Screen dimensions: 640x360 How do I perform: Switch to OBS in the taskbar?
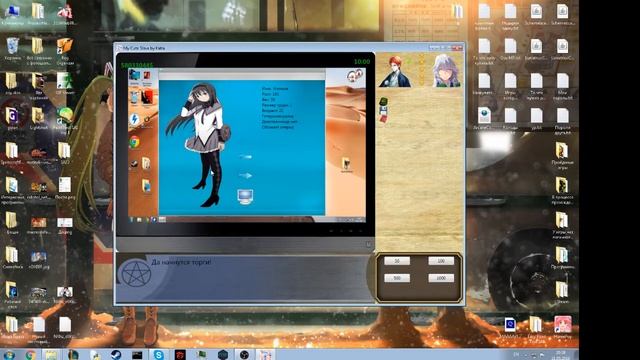click(244, 355)
